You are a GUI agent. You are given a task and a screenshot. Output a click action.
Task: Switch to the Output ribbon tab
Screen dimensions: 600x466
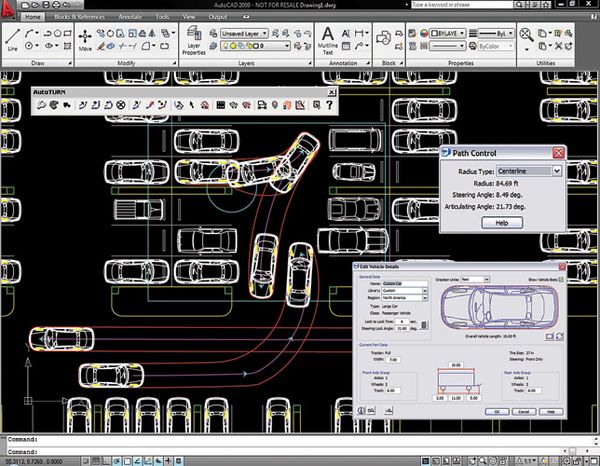(x=218, y=17)
